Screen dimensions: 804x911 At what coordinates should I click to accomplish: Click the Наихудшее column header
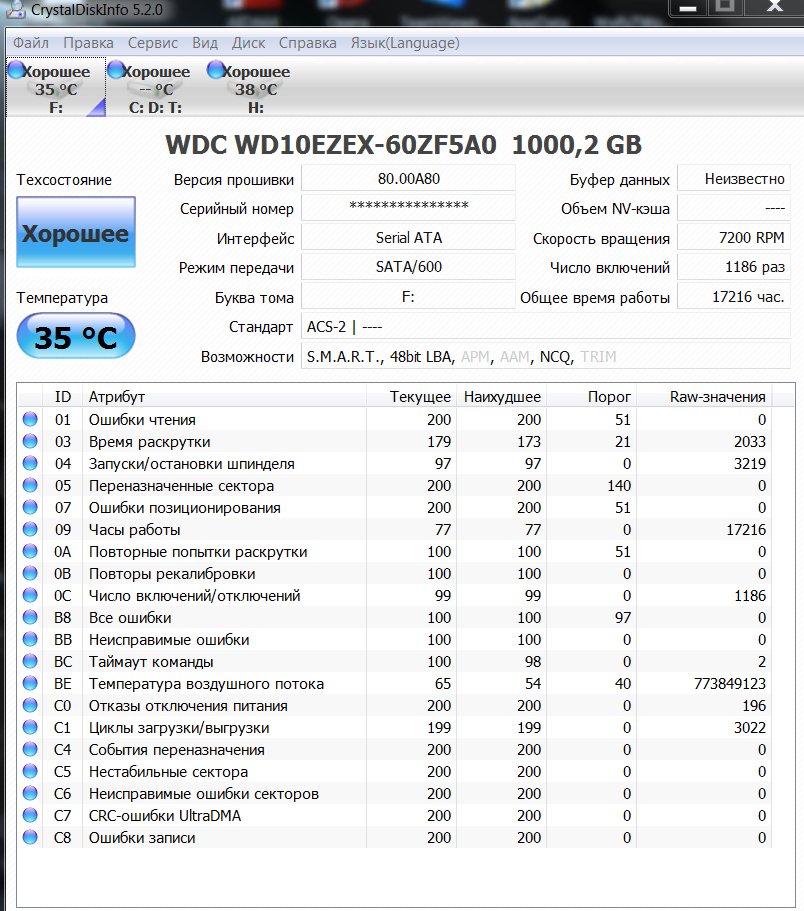(502, 397)
